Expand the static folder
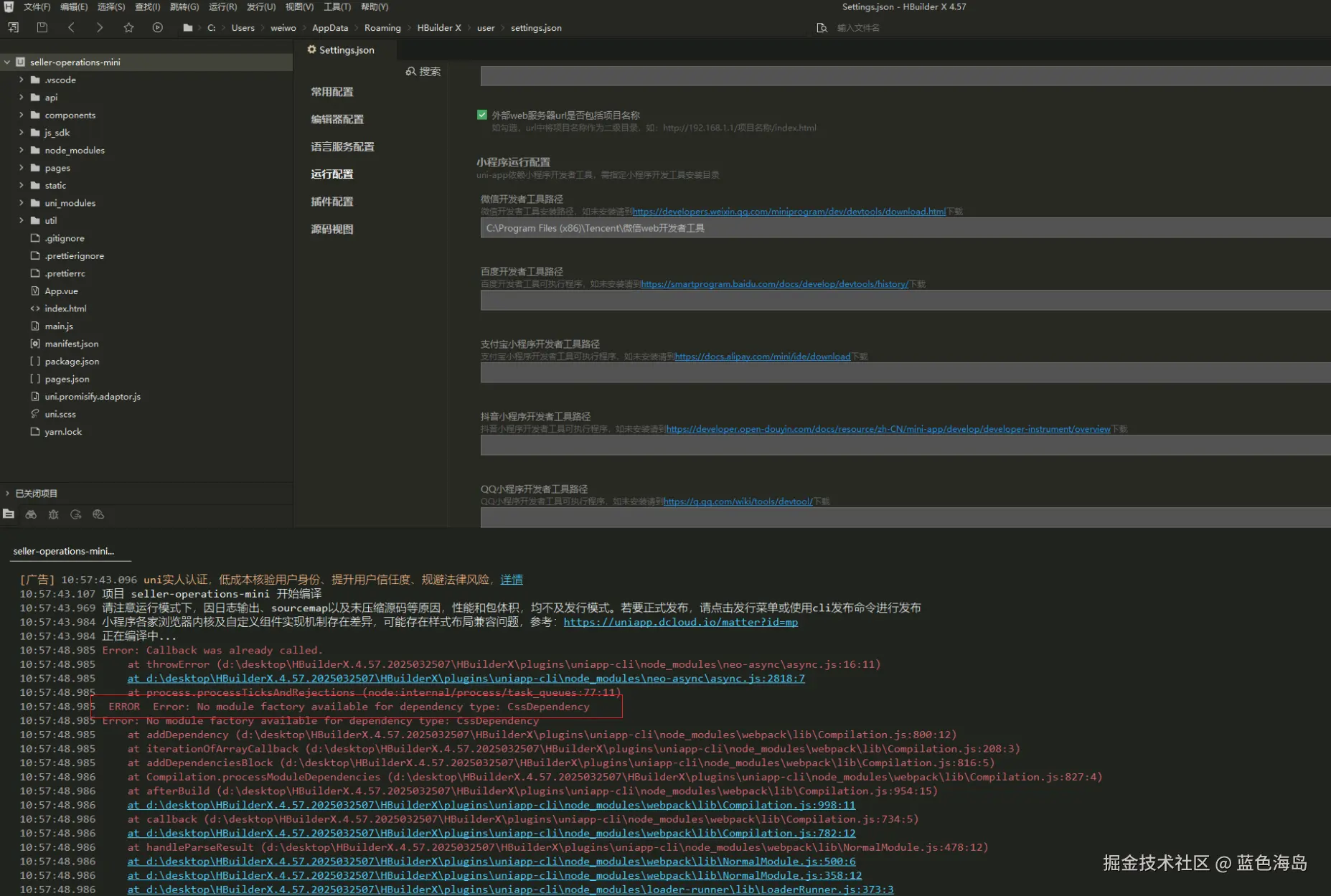Image resolution: width=1331 pixels, height=896 pixels. (x=21, y=185)
